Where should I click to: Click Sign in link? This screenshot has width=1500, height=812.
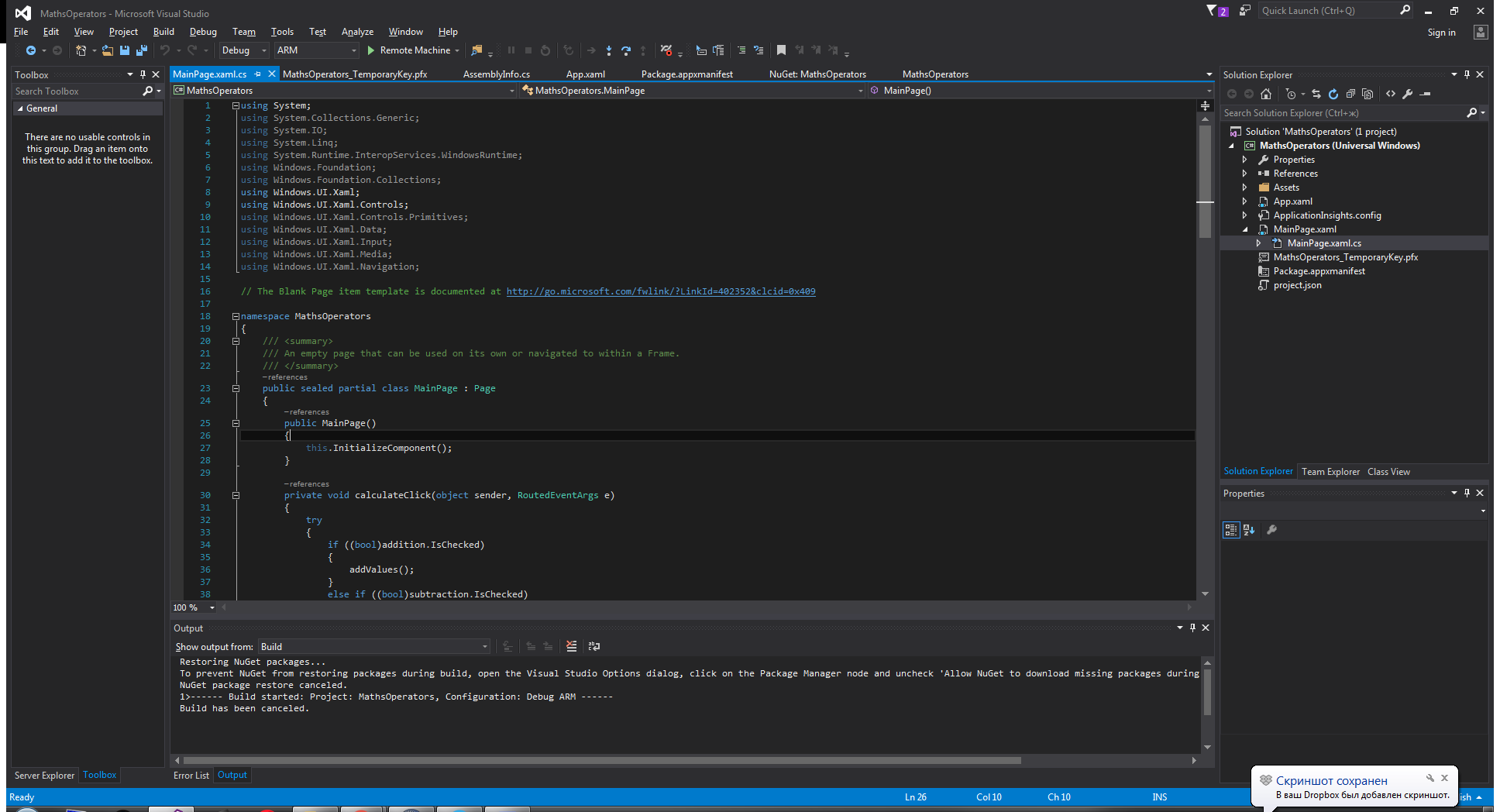point(1441,33)
